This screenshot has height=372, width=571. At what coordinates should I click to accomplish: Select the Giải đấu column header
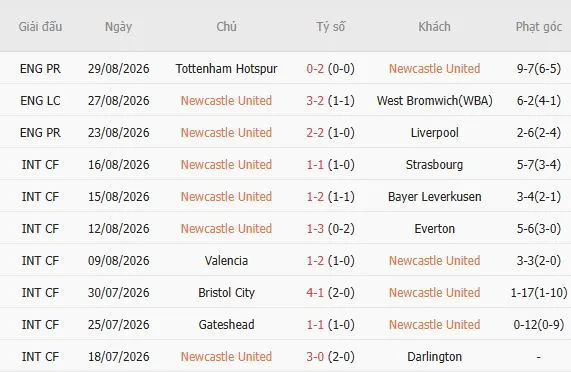pos(40,27)
